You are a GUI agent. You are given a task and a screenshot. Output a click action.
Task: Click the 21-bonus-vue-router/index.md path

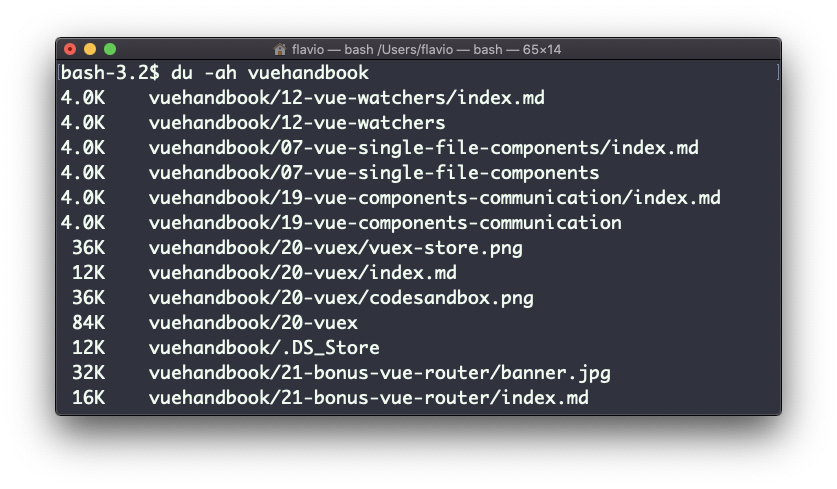coord(369,398)
